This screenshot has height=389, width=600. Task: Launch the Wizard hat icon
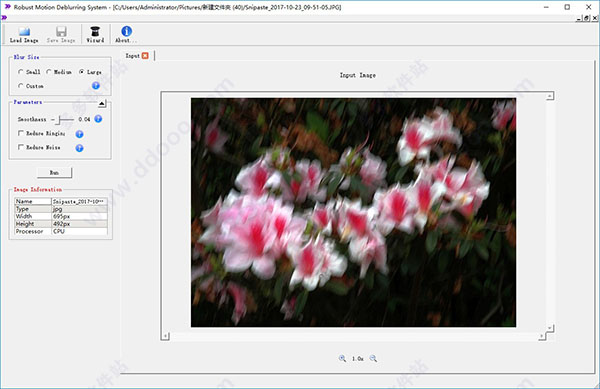[95, 34]
